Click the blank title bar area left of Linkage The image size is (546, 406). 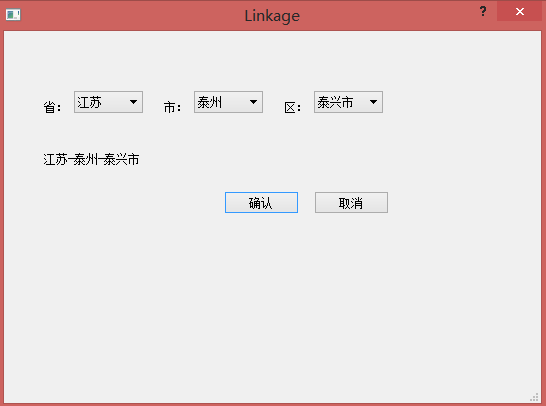click(x=132, y=15)
